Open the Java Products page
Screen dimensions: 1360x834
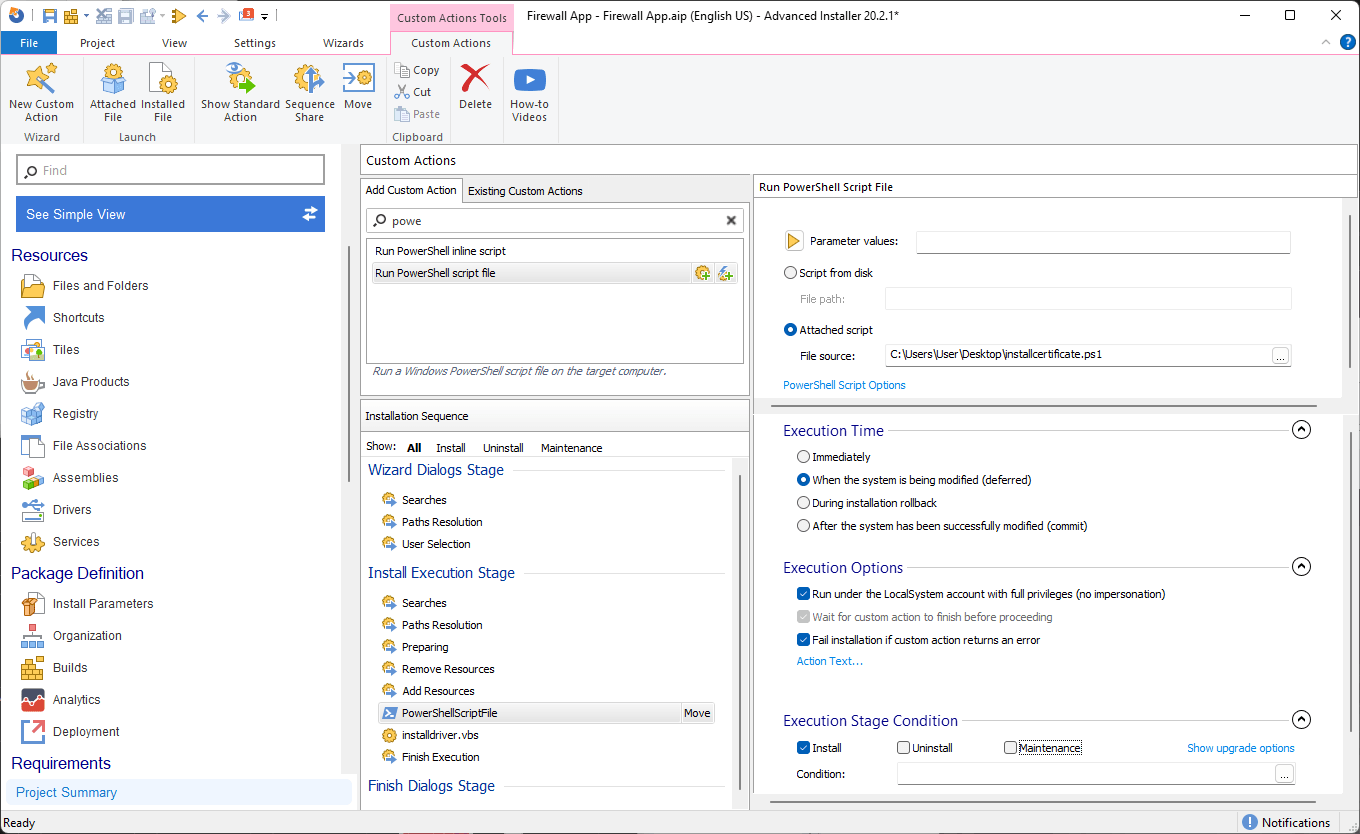90,382
